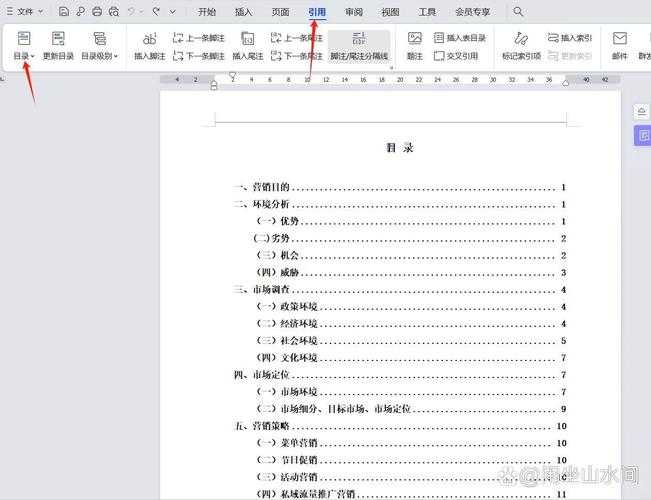
Task: Click the Save icon in quick toolbar
Action: pos(64,12)
